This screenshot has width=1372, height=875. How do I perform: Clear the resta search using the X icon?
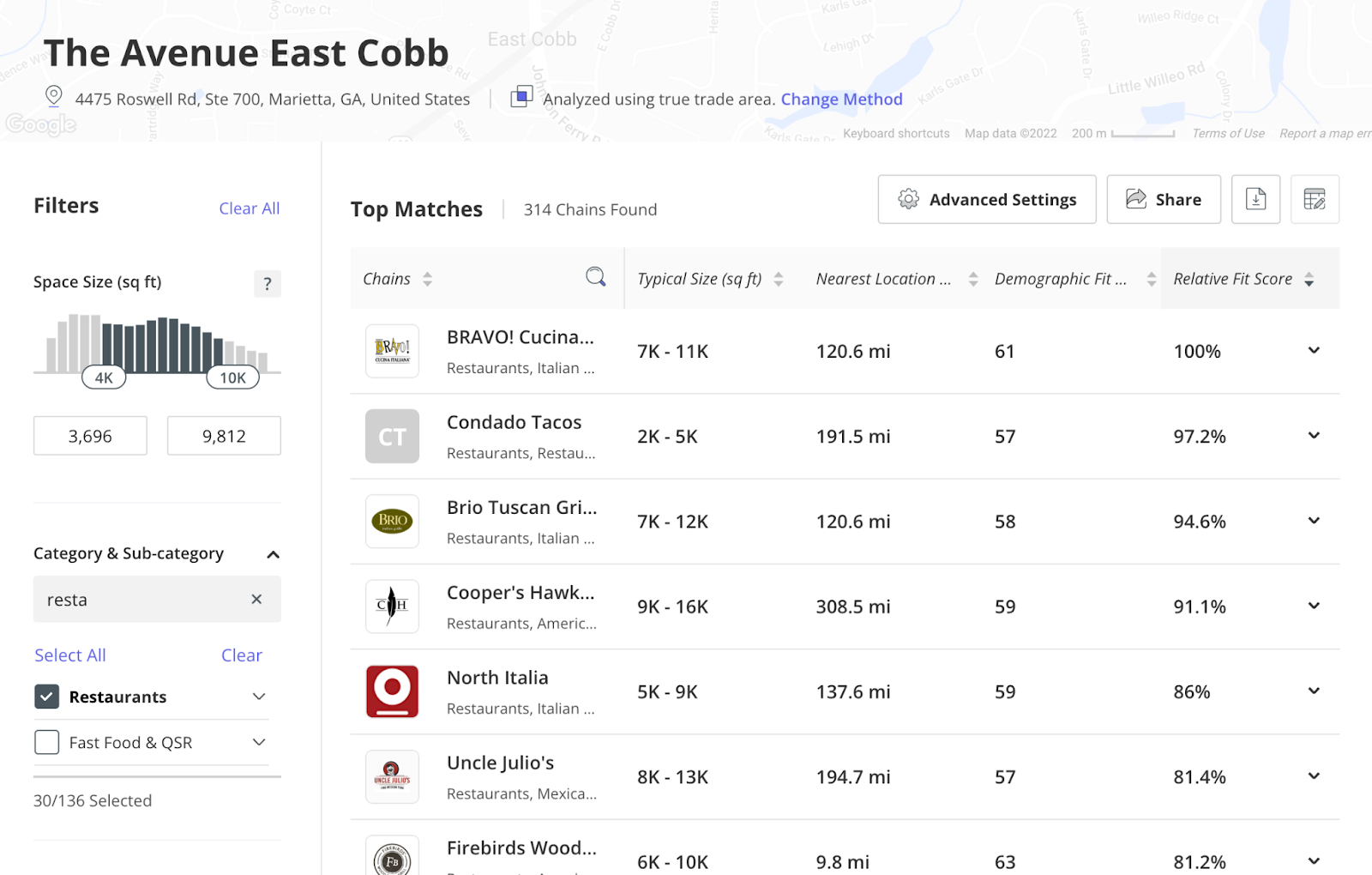pos(256,599)
